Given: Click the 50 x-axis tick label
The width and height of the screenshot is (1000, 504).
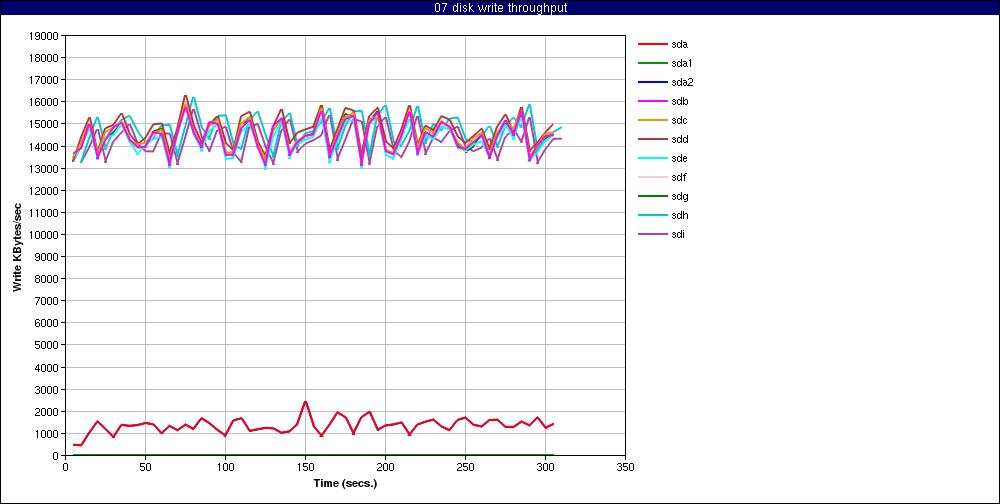Looking at the screenshot, I should tap(145, 467).
